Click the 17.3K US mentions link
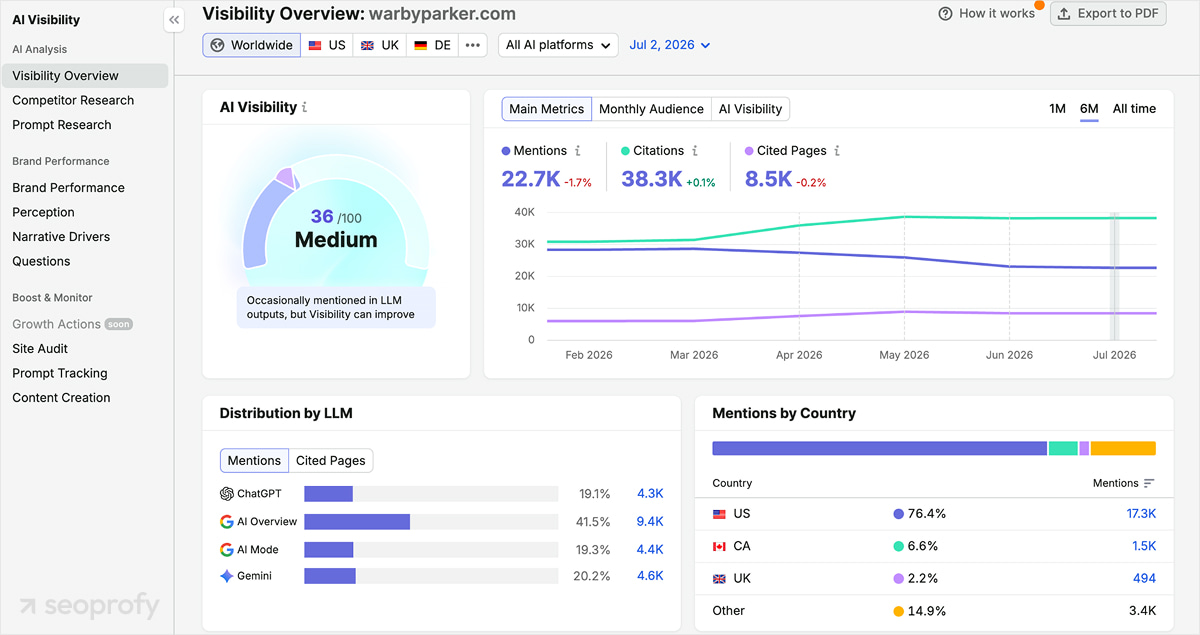 click(1141, 514)
